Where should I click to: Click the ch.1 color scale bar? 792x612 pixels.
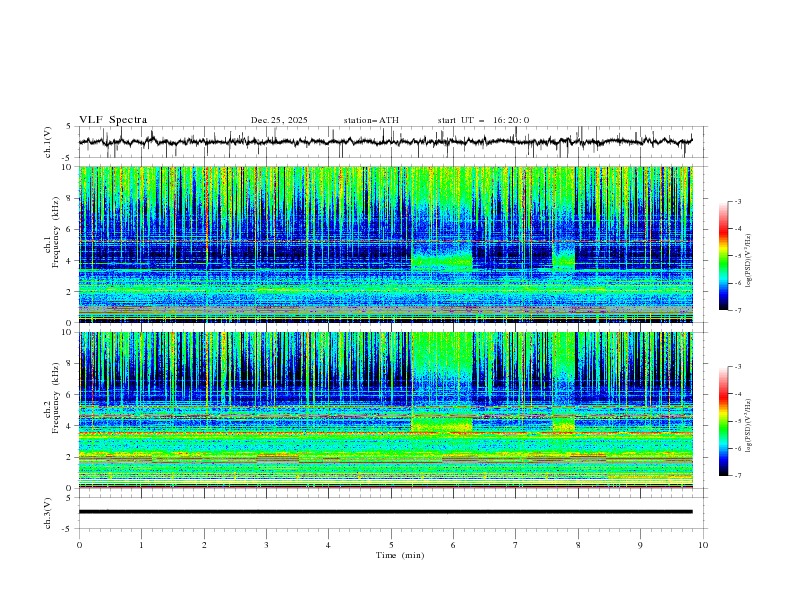pos(723,256)
